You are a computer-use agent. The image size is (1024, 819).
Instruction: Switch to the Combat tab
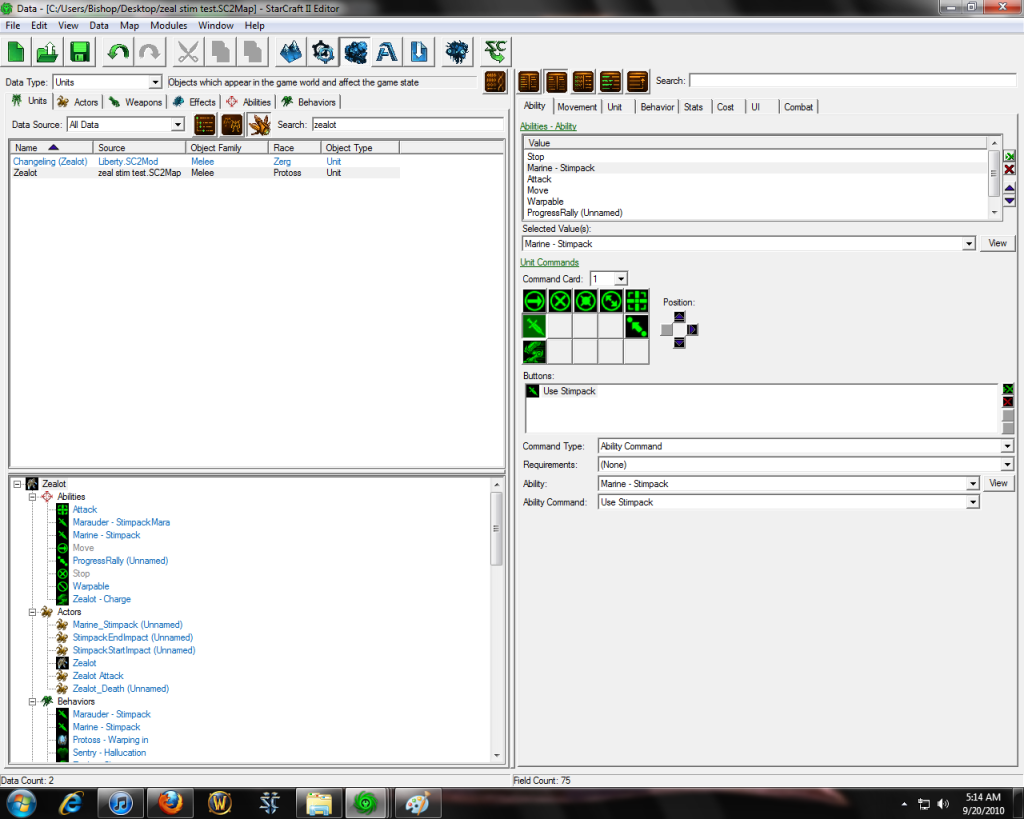click(x=798, y=107)
